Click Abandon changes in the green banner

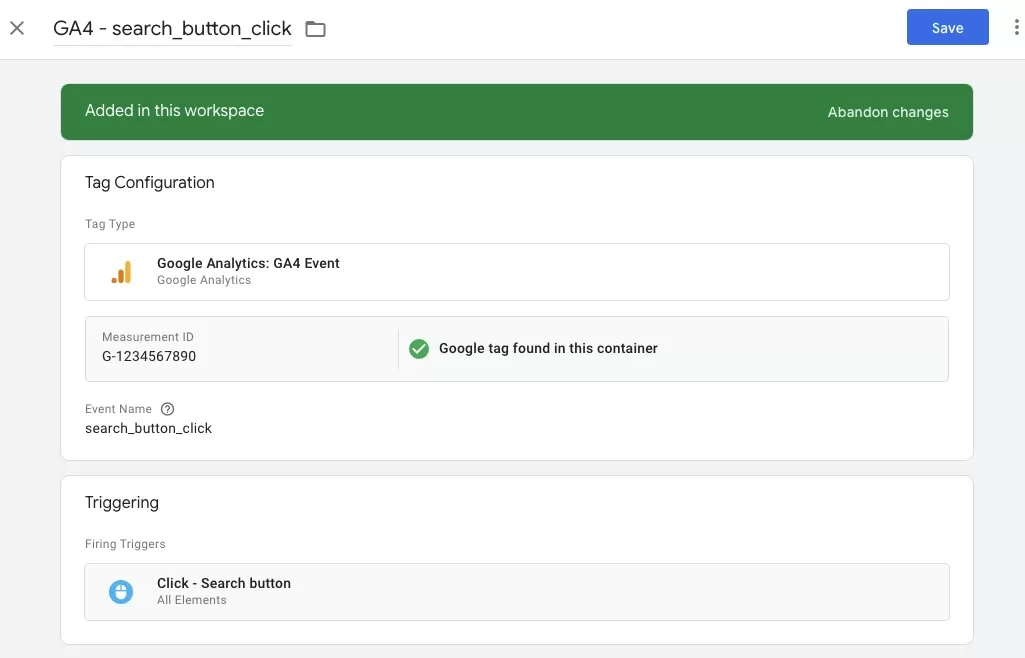[x=887, y=112]
